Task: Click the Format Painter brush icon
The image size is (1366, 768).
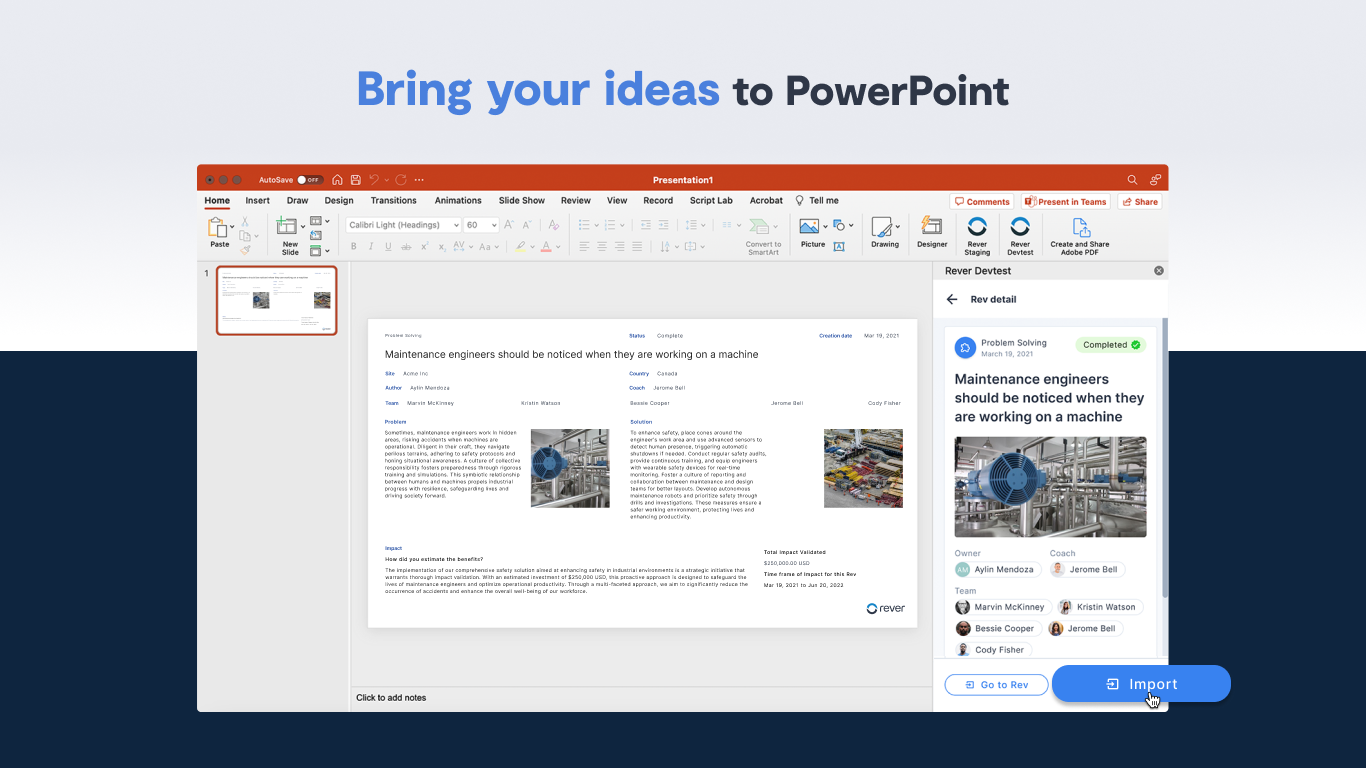Action: pos(245,250)
